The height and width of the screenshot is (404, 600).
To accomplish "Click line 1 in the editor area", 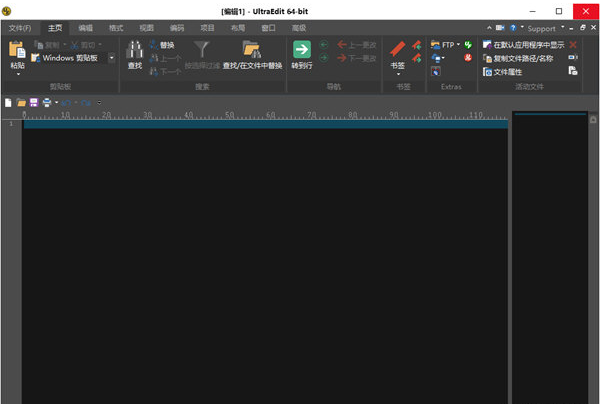I will (x=260, y=124).
